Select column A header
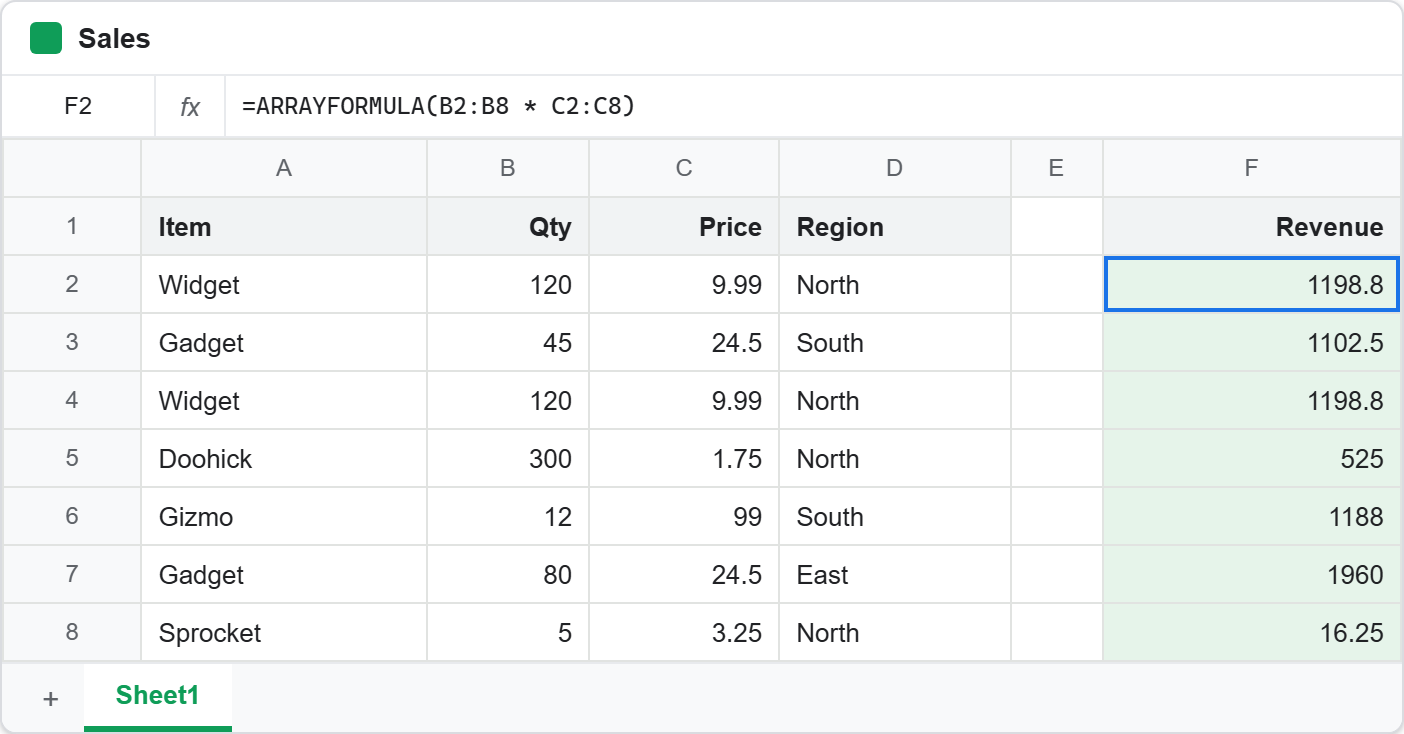 point(284,168)
